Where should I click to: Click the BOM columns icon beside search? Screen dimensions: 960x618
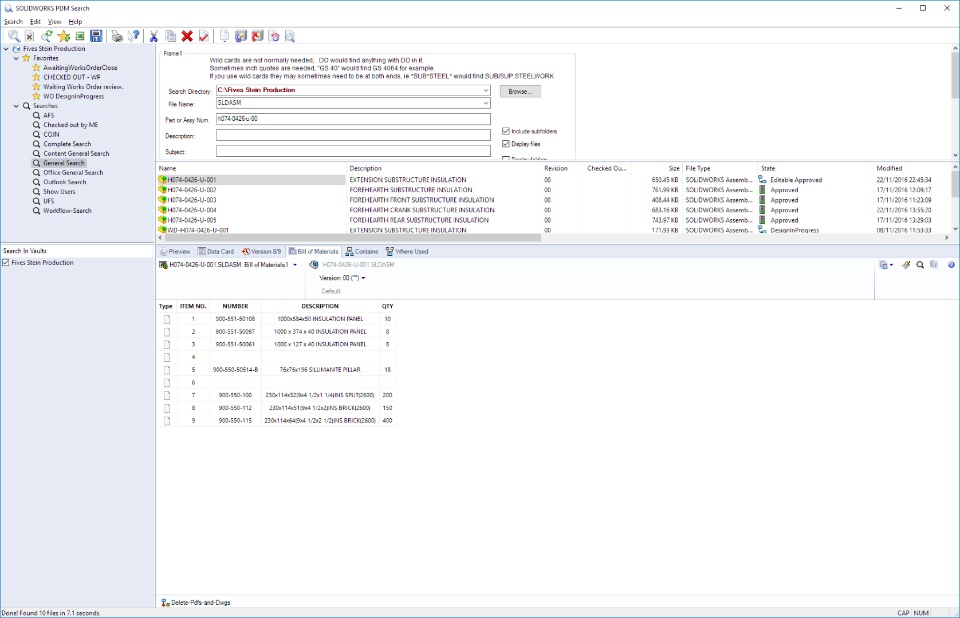pos(934,265)
